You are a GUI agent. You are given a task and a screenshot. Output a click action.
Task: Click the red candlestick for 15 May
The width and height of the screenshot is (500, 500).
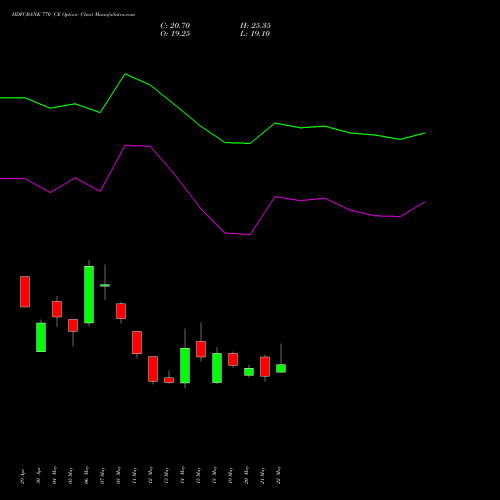[x=201, y=349]
